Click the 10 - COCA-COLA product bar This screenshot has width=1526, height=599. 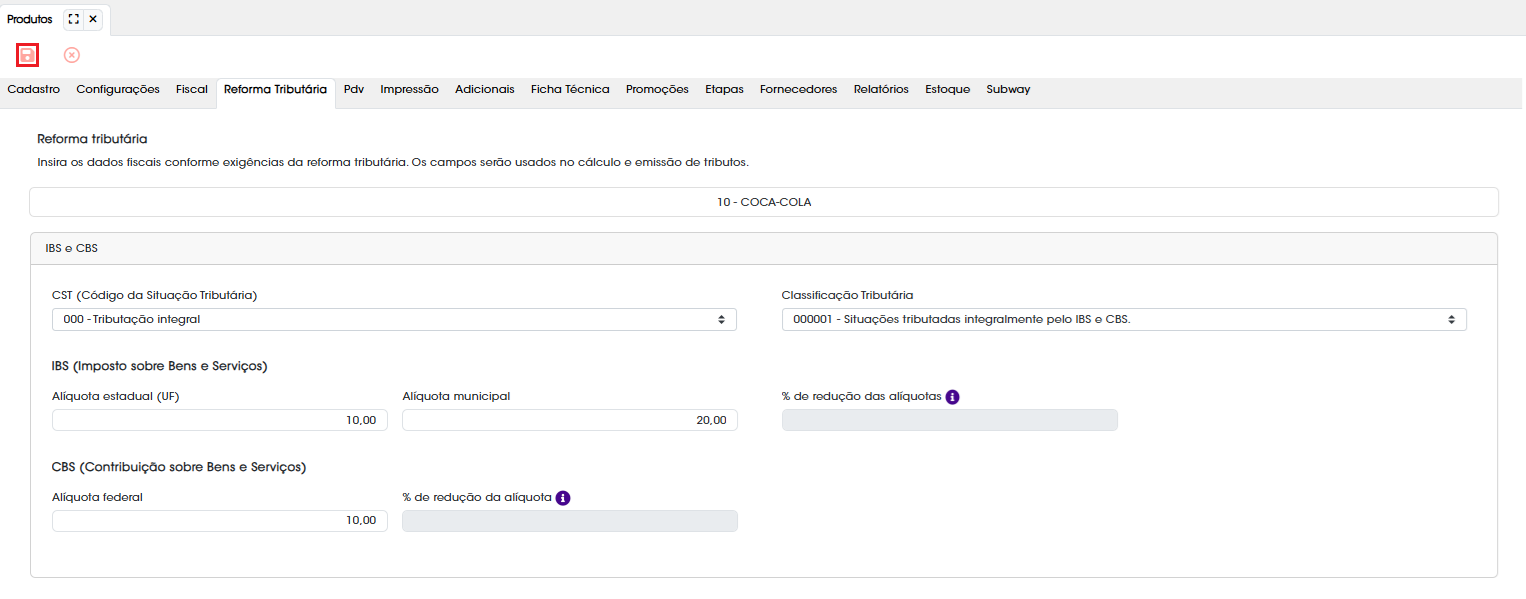tap(764, 202)
